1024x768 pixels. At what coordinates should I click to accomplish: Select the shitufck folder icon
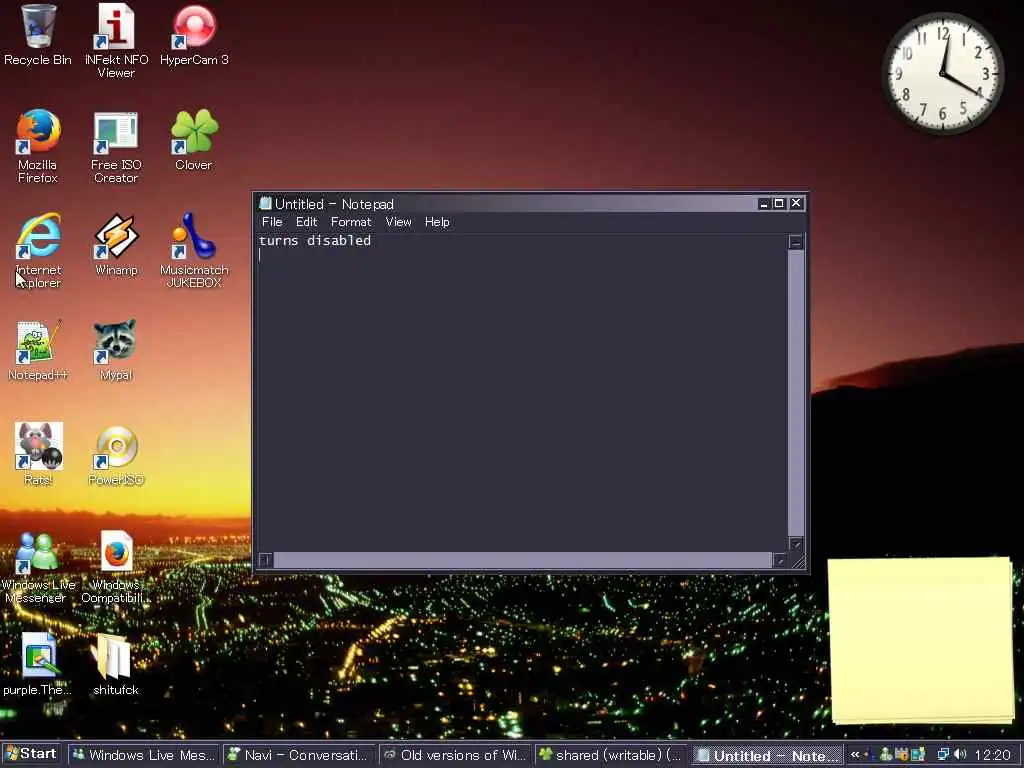(x=116, y=665)
